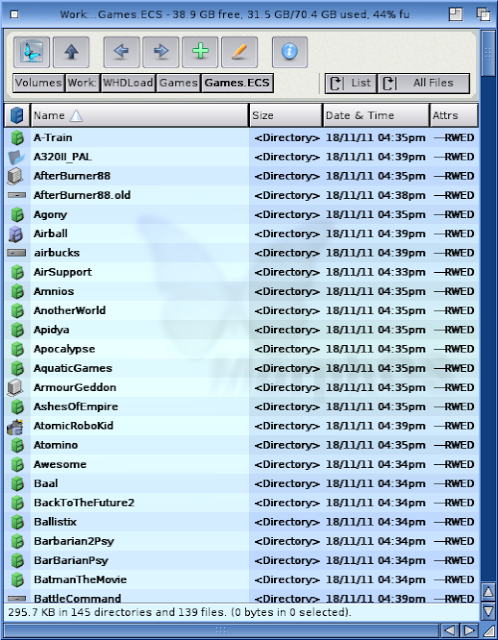The width and height of the screenshot is (498, 640).
Task: Go to parent directory with up arrow
Action: [71, 52]
